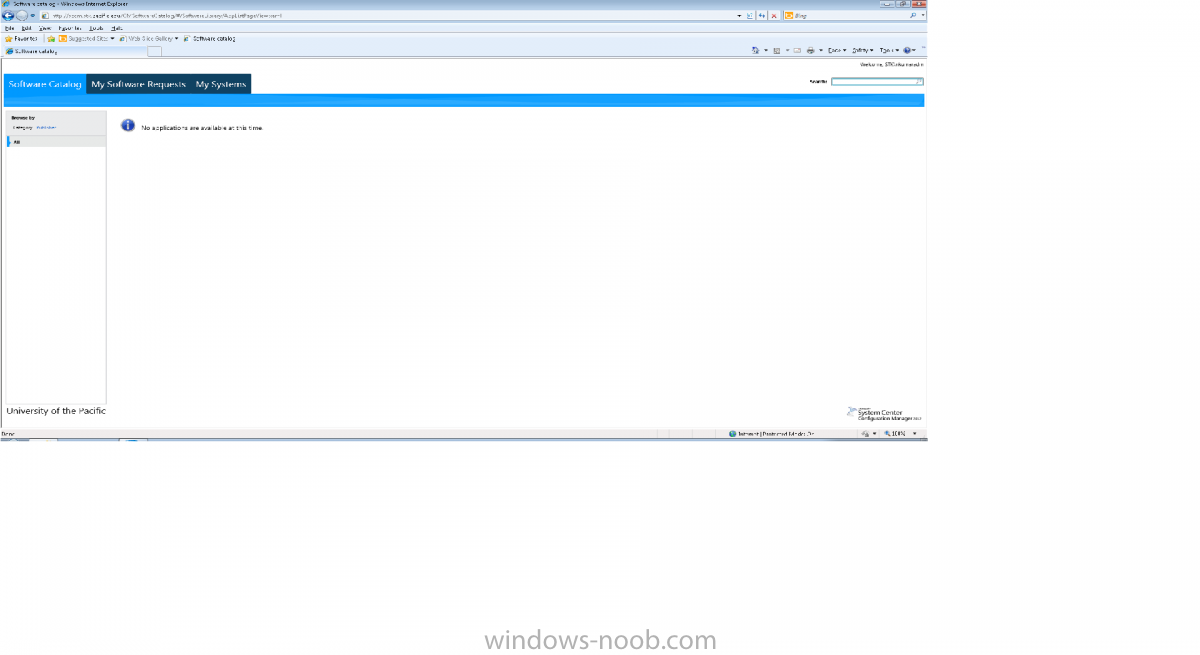Open the Safety menu dropdown

click(862, 50)
